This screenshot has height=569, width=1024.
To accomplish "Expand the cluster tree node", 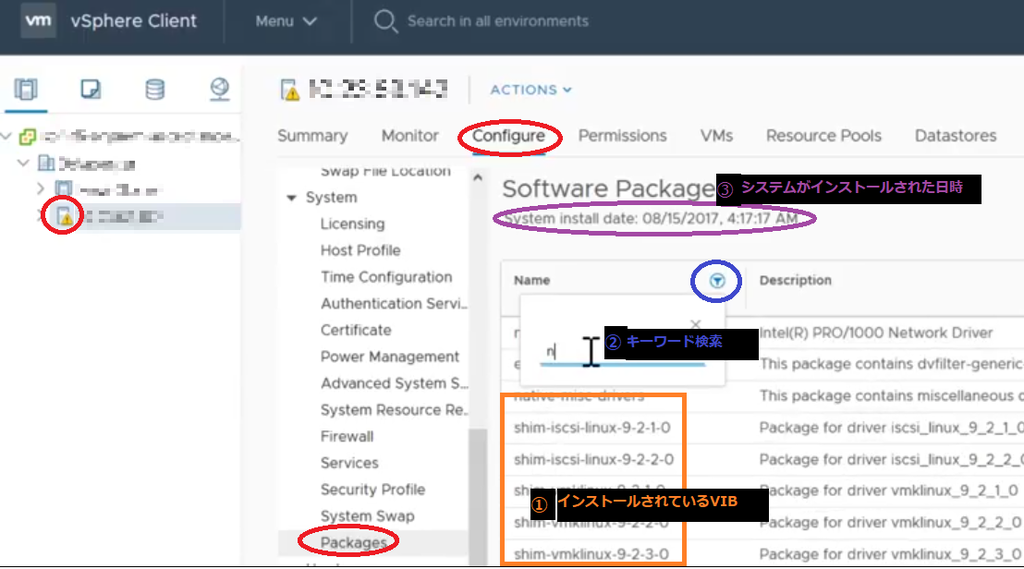I will click(40, 189).
